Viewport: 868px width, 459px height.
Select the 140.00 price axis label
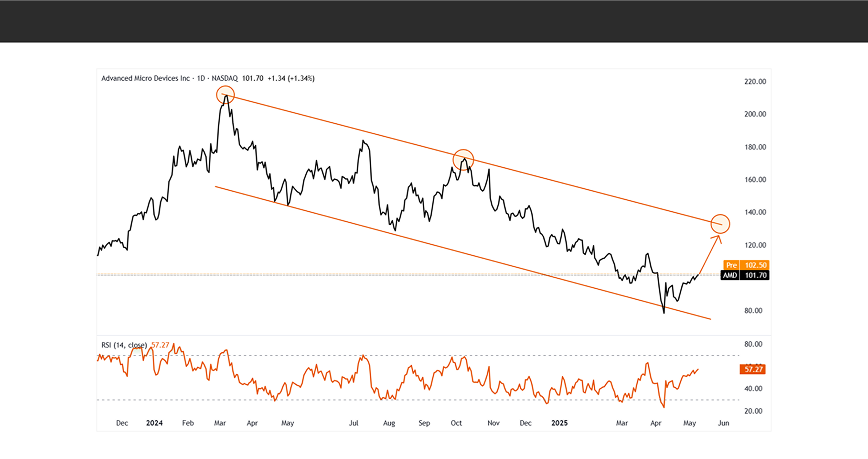pyautogui.click(x=754, y=212)
